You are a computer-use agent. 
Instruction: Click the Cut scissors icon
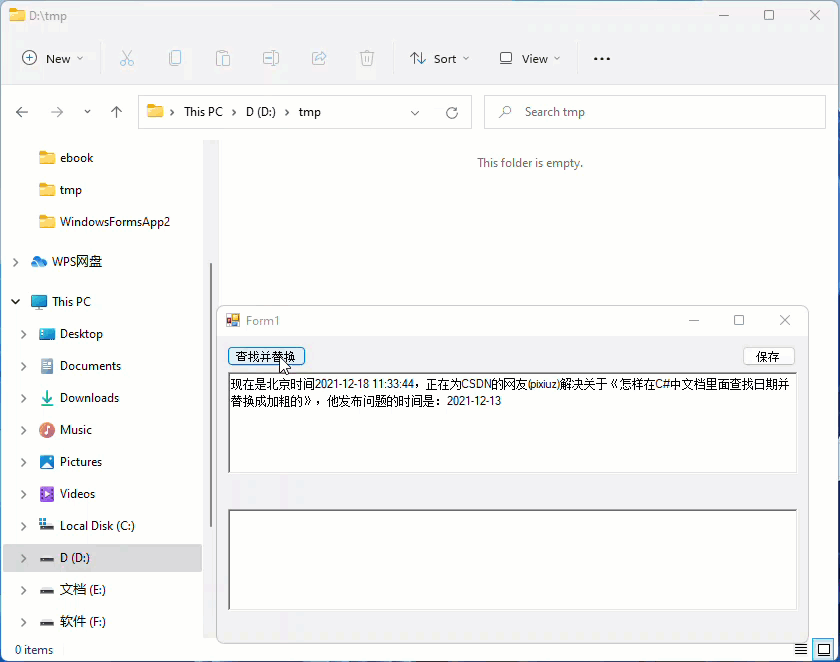click(x=127, y=58)
